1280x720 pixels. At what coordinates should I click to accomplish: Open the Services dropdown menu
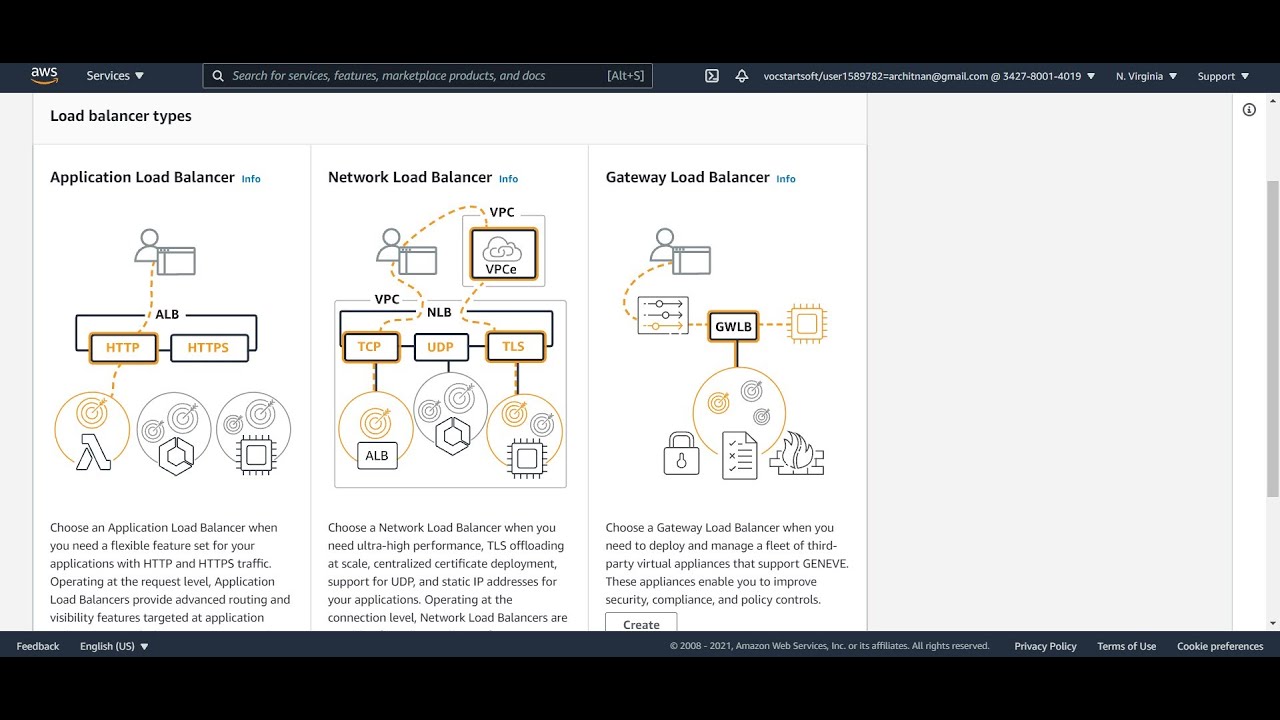pyautogui.click(x=115, y=76)
